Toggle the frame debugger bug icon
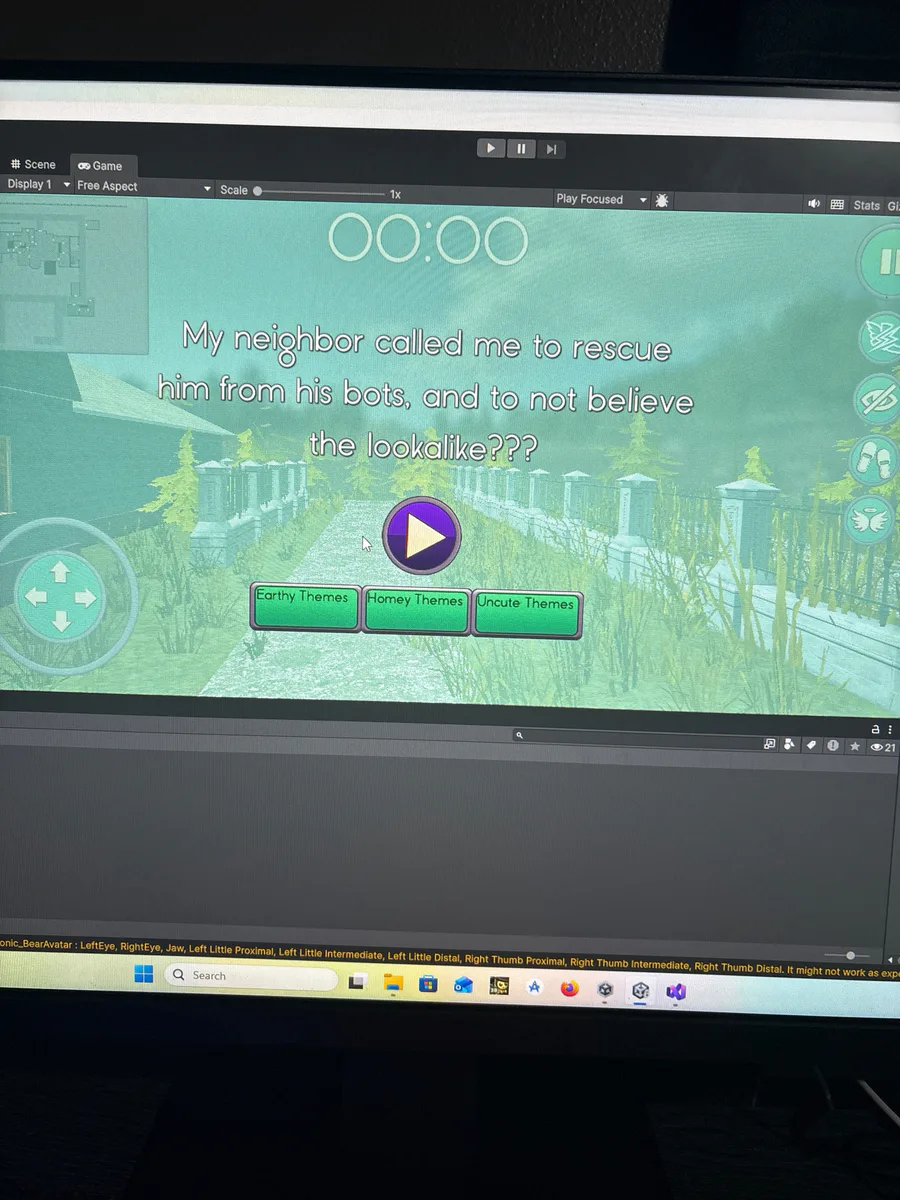Image resolution: width=900 pixels, height=1200 pixels. pyautogui.click(x=661, y=201)
